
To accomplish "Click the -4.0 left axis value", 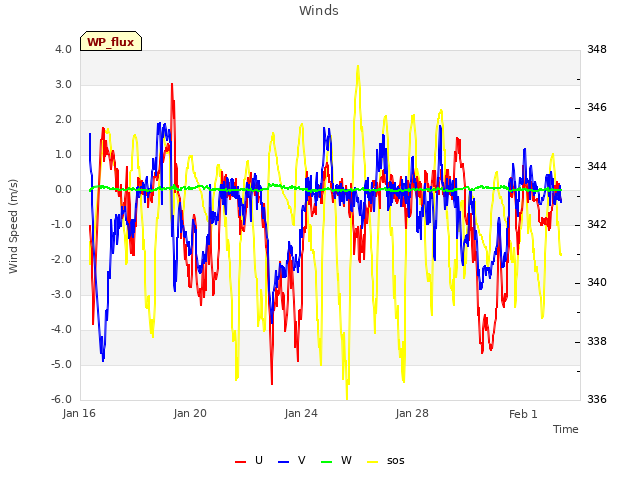I will tap(61, 329).
